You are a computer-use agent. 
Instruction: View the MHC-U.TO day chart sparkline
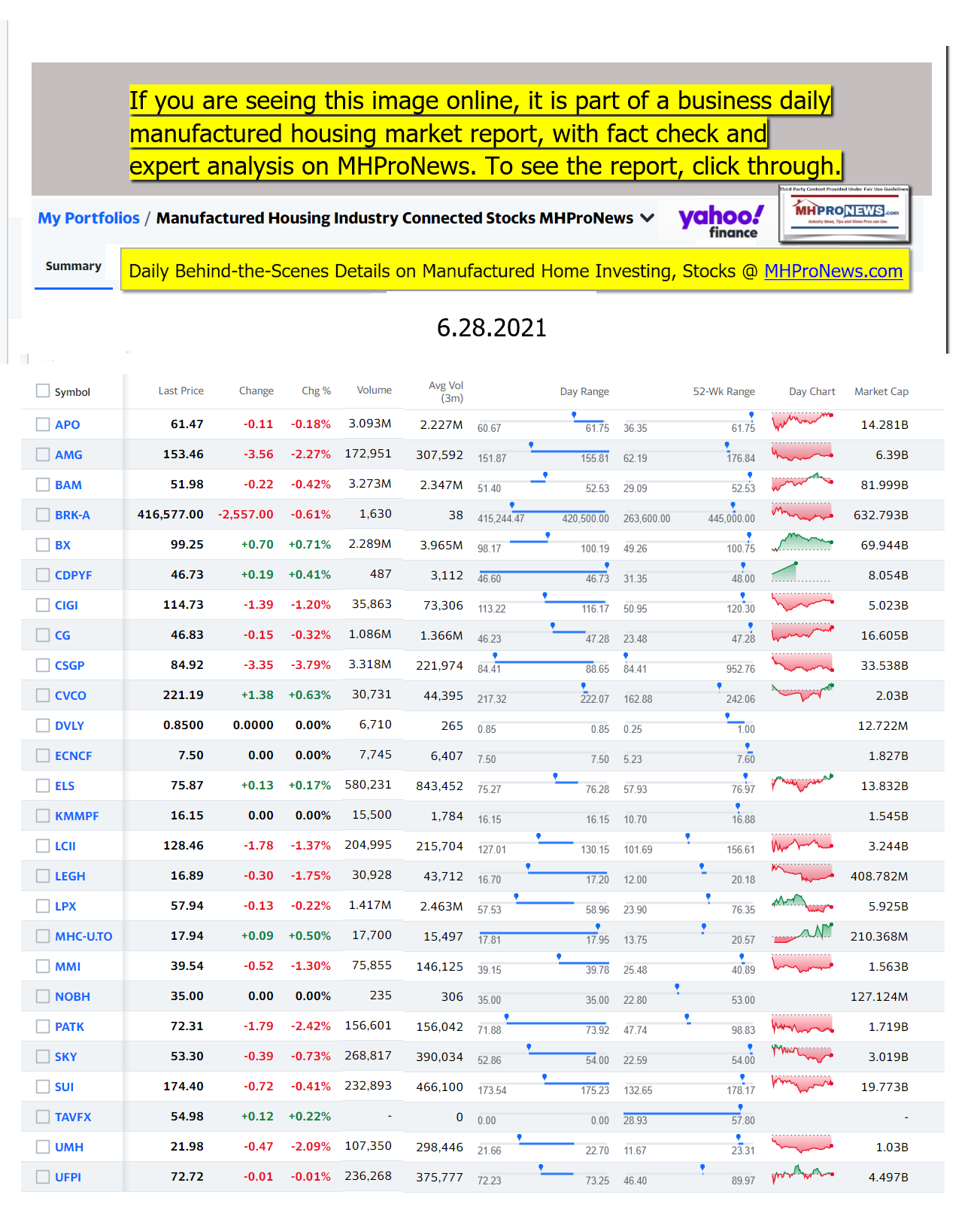[802, 933]
